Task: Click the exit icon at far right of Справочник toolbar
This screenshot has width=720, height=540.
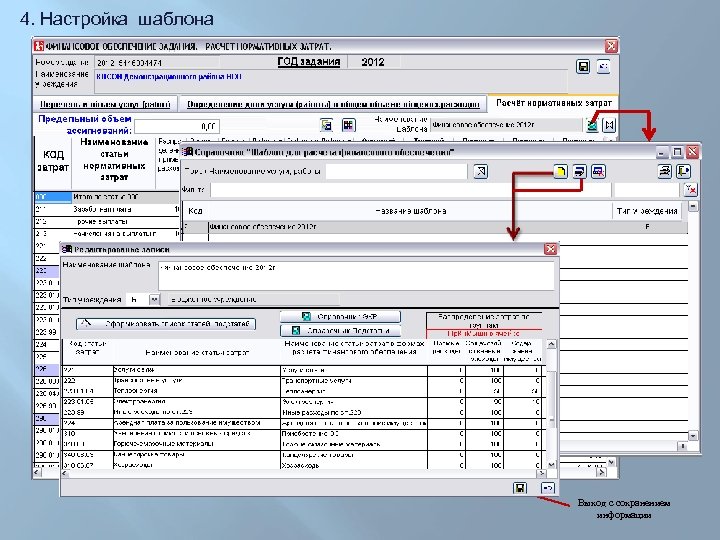Action: click(x=684, y=172)
